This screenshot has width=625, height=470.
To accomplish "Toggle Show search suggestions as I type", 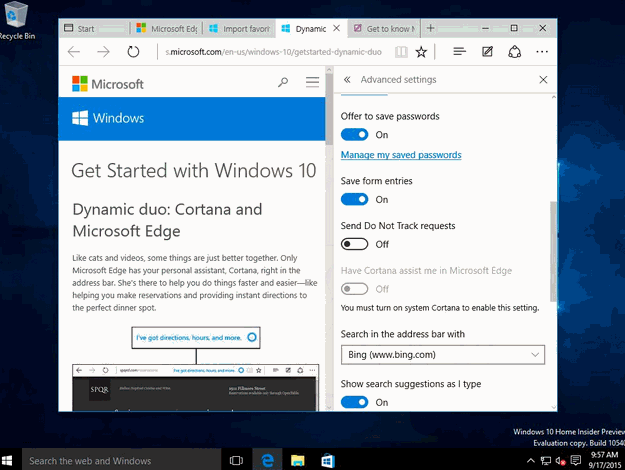I will pyautogui.click(x=354, y=402).
